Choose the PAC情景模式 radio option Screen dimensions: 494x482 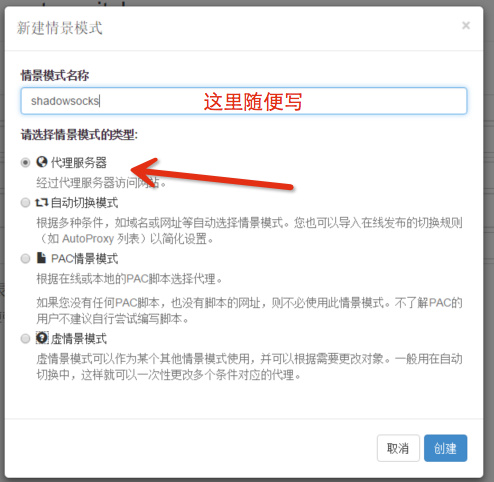[25, 259]
